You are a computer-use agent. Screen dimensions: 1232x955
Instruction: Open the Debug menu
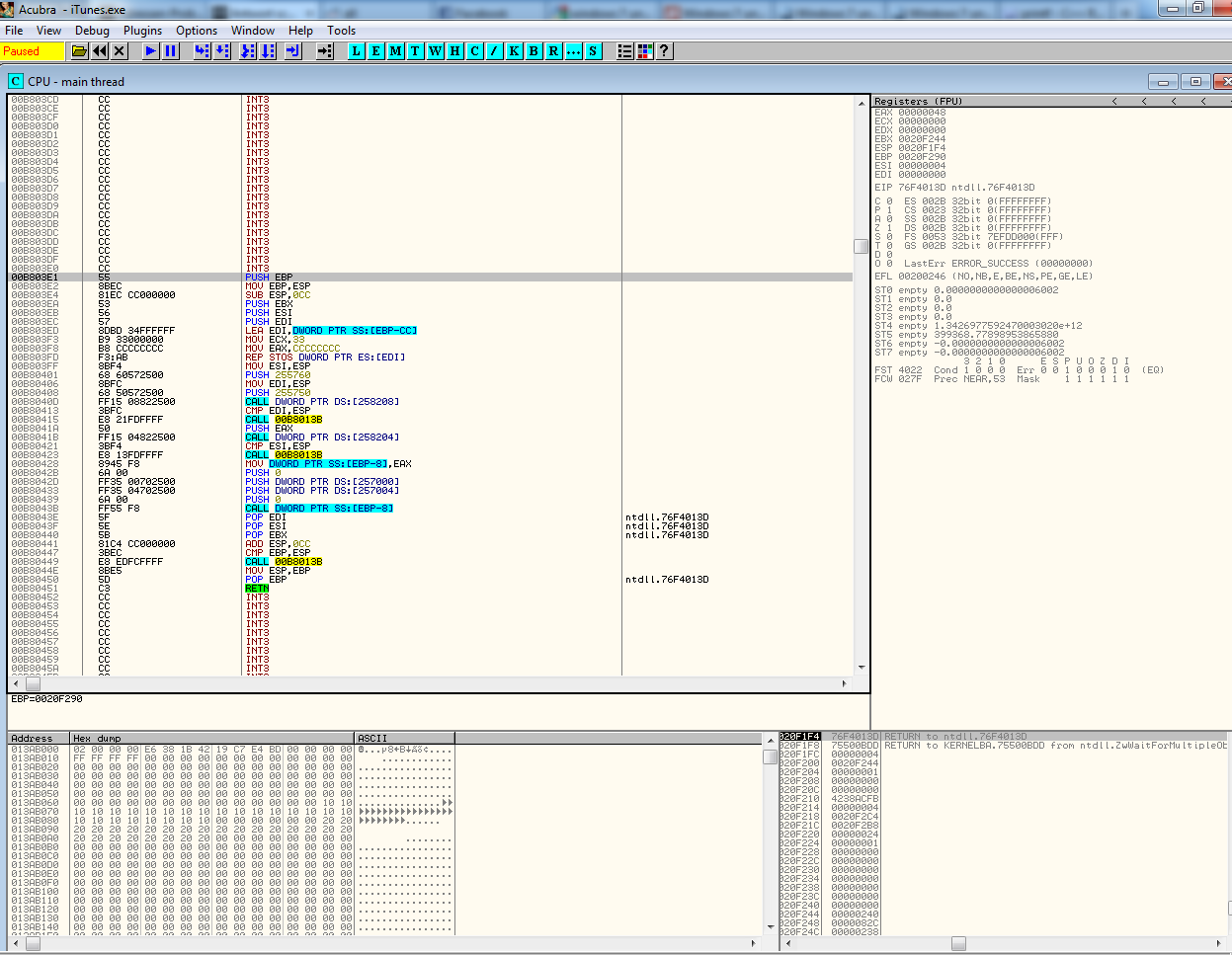pos(92,31)
